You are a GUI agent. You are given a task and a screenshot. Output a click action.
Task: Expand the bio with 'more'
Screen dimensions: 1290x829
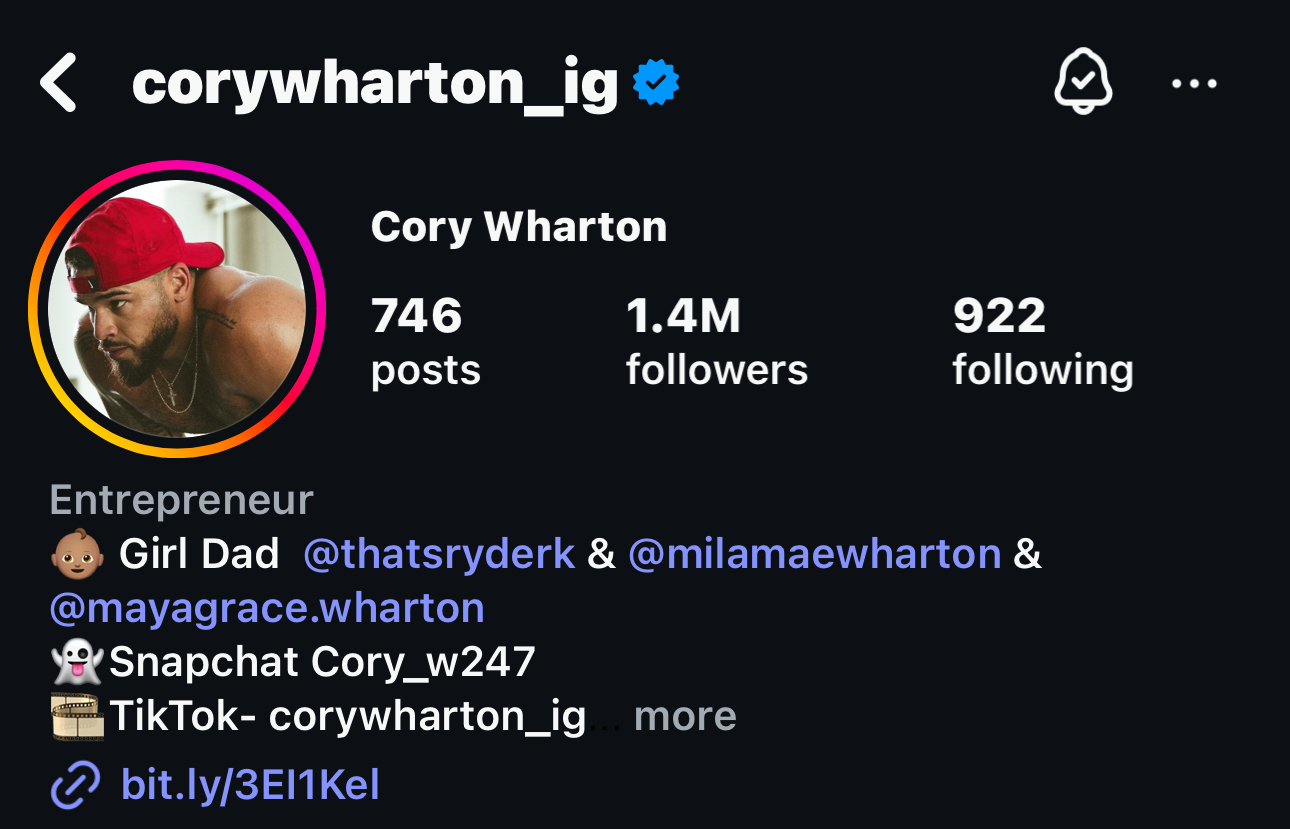coord(685,716)
